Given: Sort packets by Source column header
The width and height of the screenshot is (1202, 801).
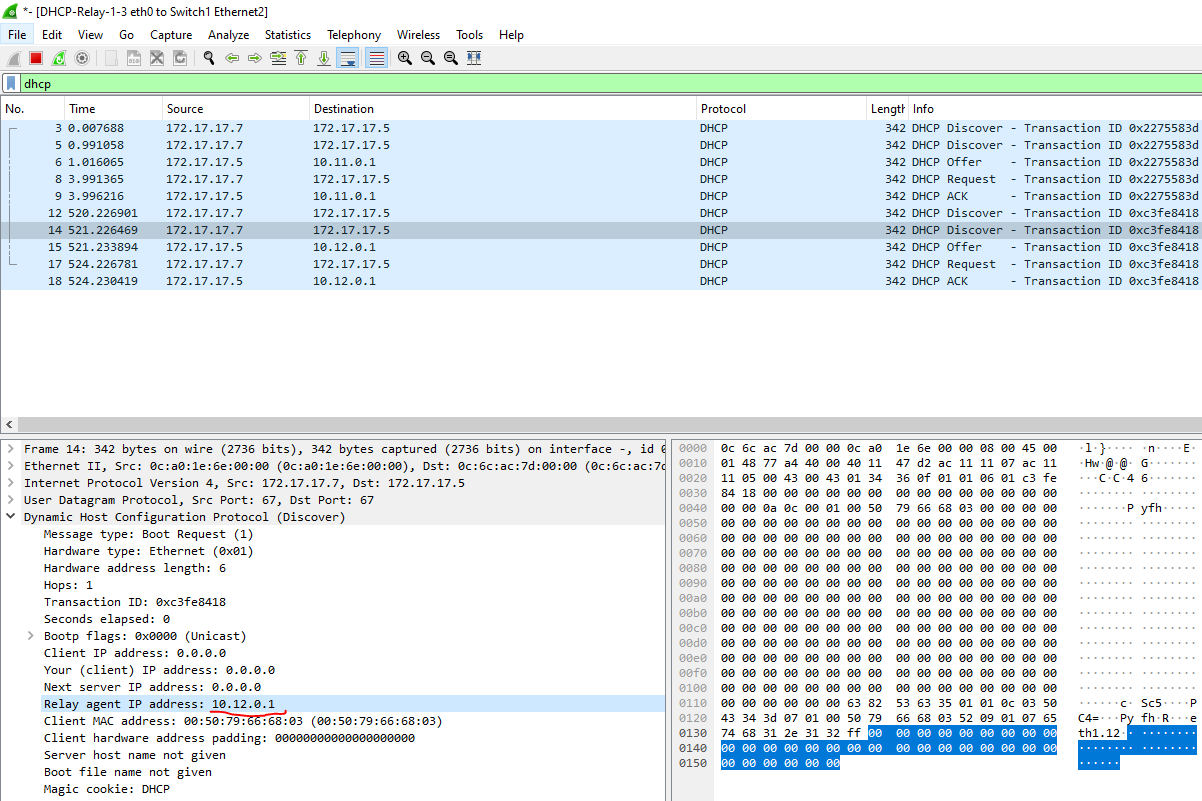Looking at the screenshot, I should pyautogui.click(x=184, y=109).
